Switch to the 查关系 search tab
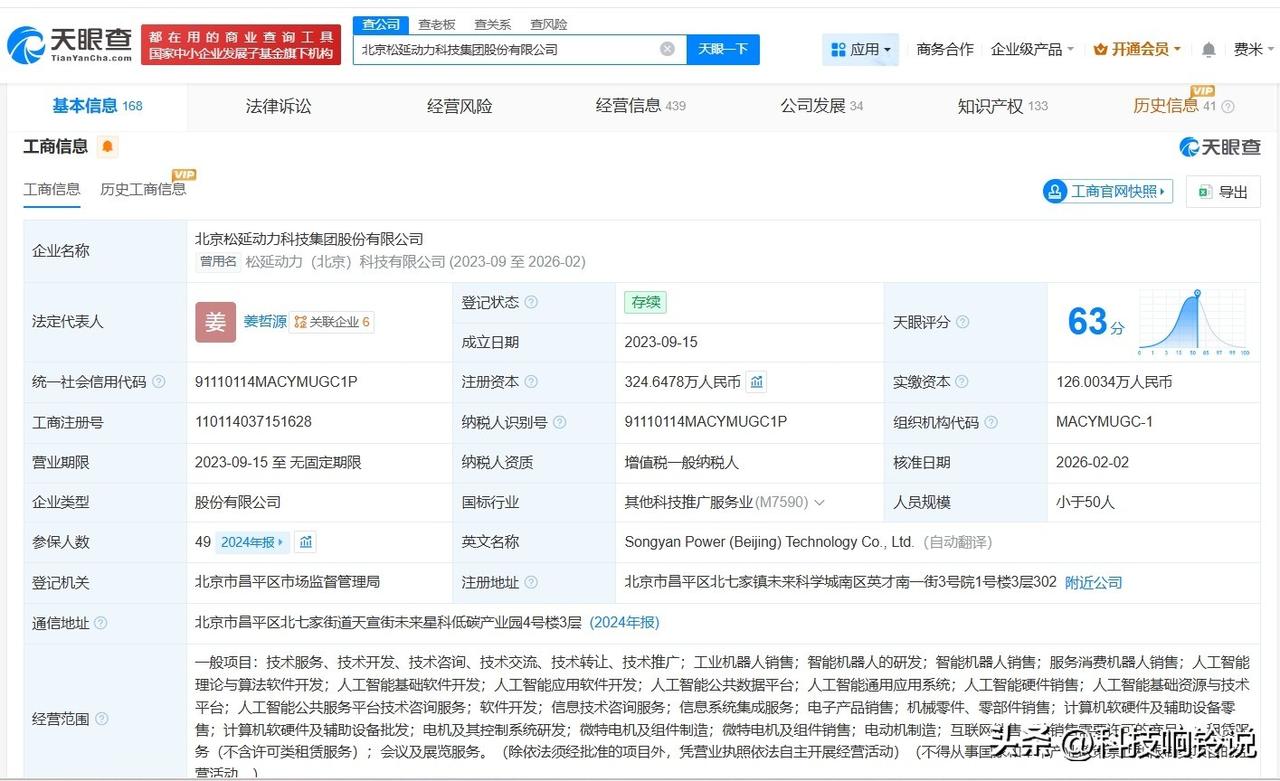This screenshot has height=781, width=1280. click(492, 24)
